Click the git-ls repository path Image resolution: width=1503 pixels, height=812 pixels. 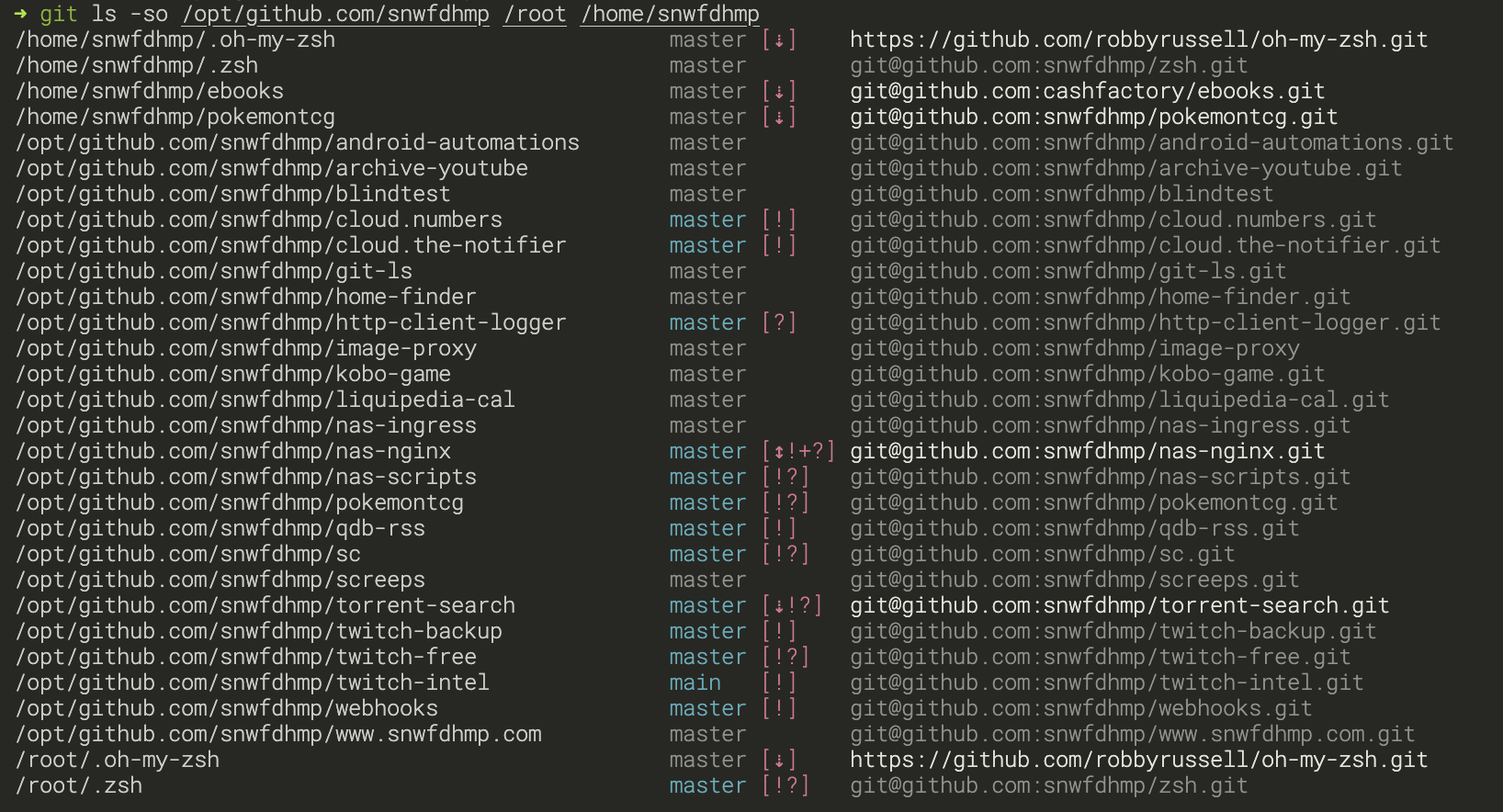[214, 272]
